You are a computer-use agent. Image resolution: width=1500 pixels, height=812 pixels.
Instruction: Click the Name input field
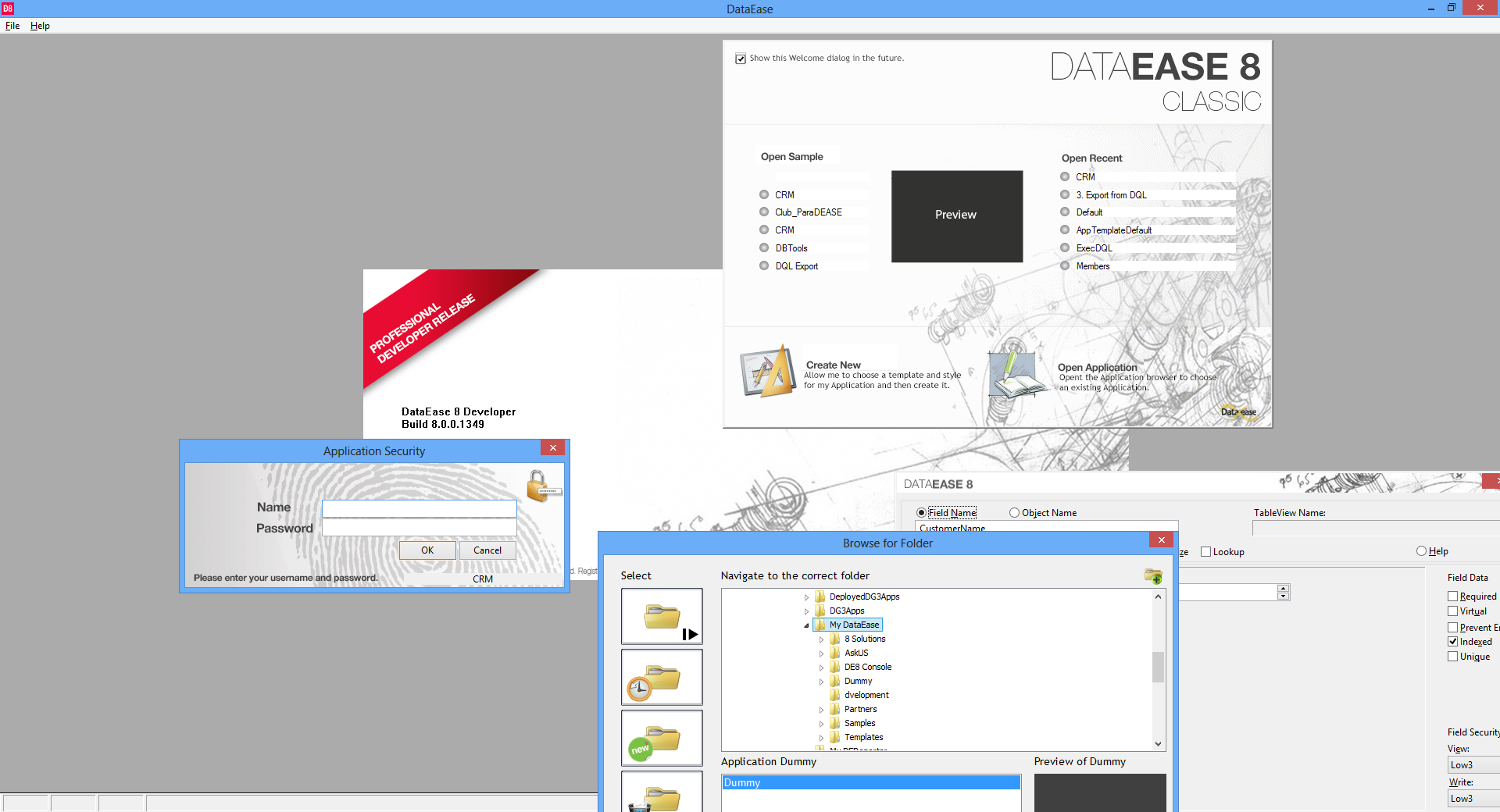(420, 508)
